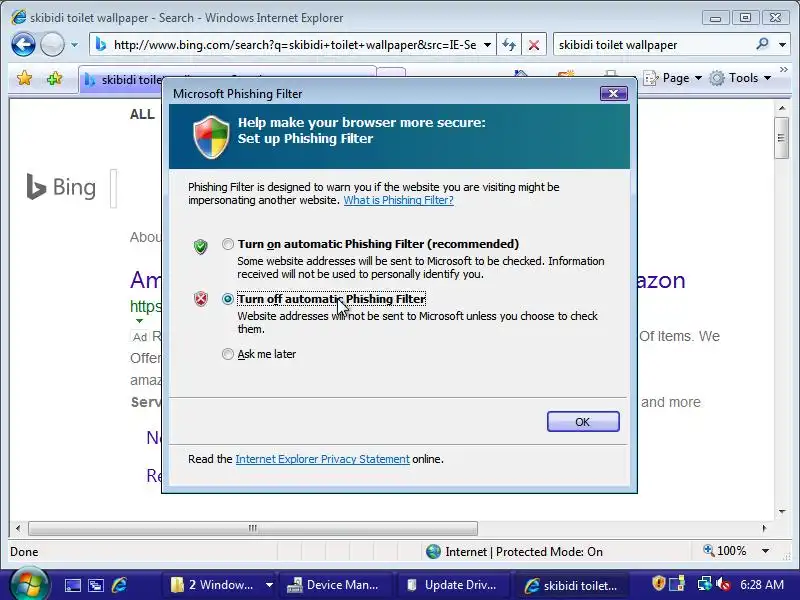
Task: Open the Page menu
Action: 673,78
